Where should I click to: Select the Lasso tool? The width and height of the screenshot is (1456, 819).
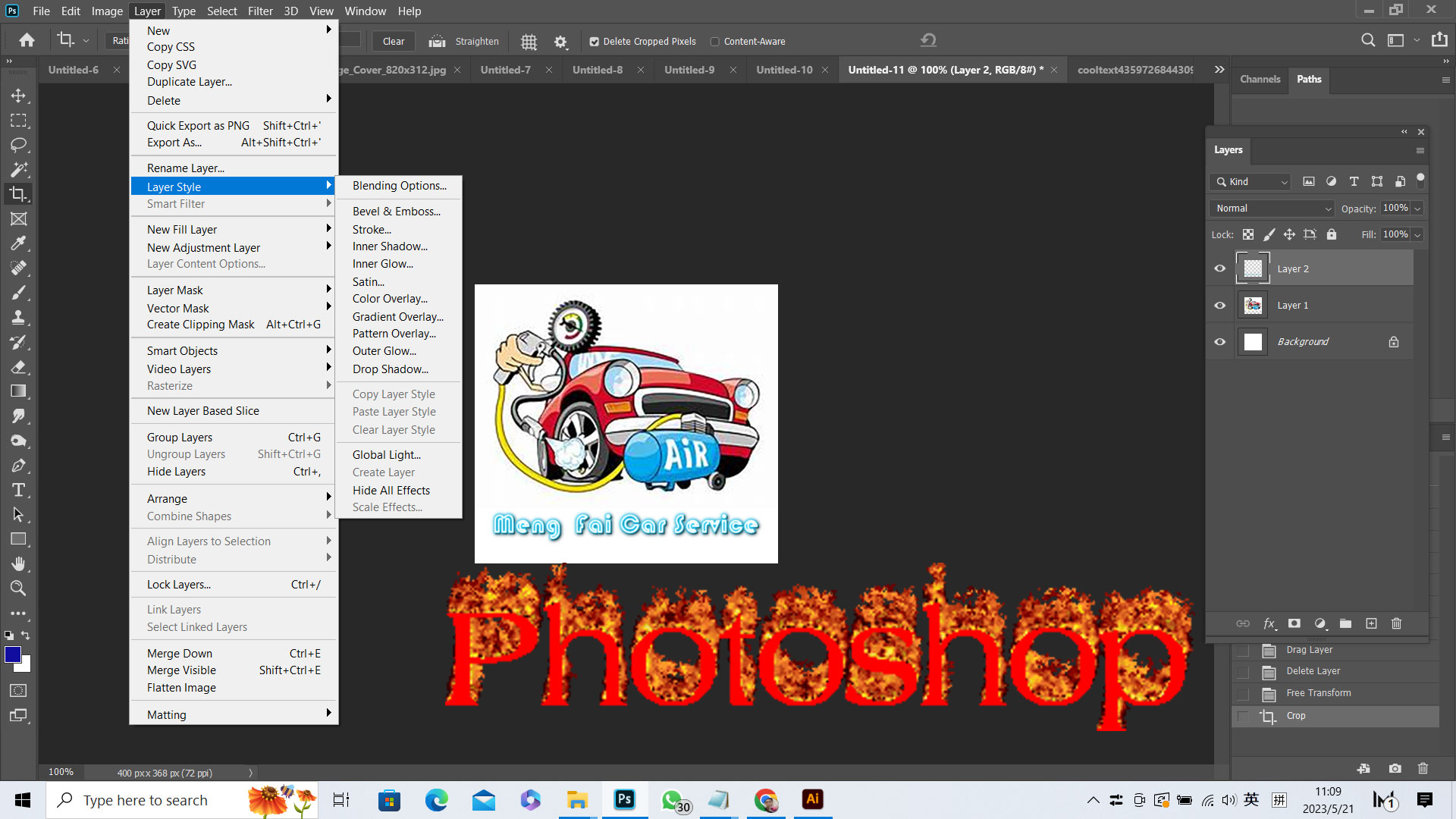[18, 145]
